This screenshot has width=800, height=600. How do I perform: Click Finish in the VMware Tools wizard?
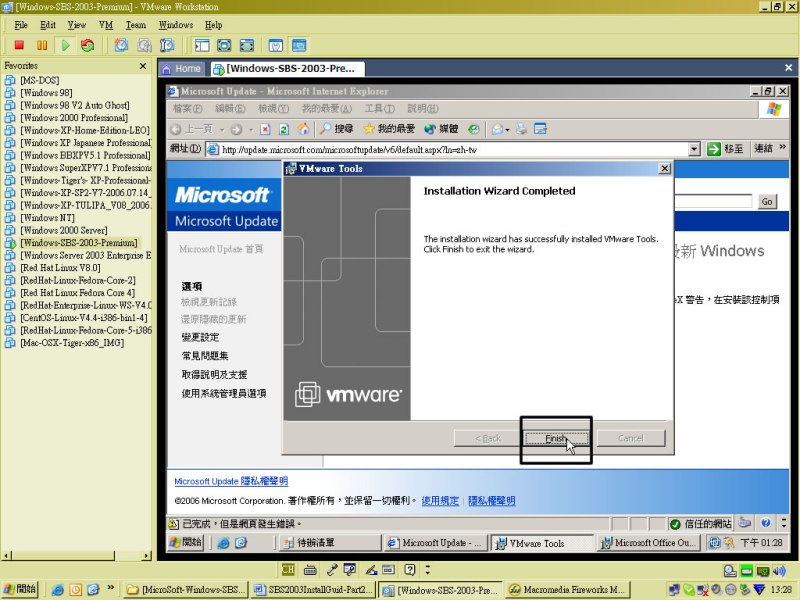pos(556,438)
